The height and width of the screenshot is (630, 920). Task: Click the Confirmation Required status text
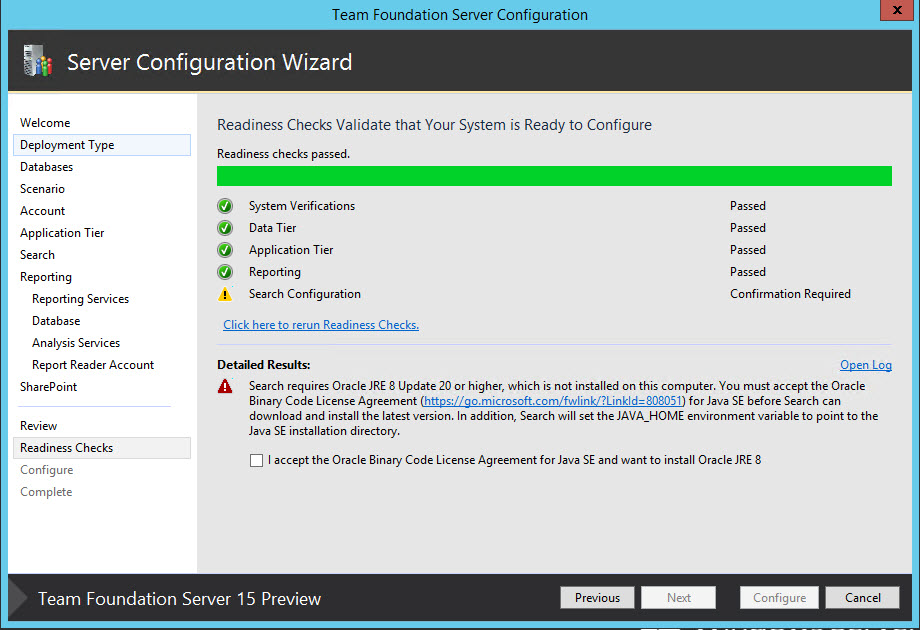click(790, 294)
